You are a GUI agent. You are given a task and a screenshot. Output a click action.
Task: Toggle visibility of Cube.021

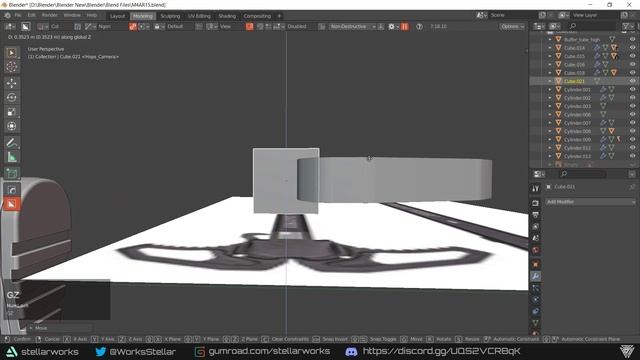632,81
